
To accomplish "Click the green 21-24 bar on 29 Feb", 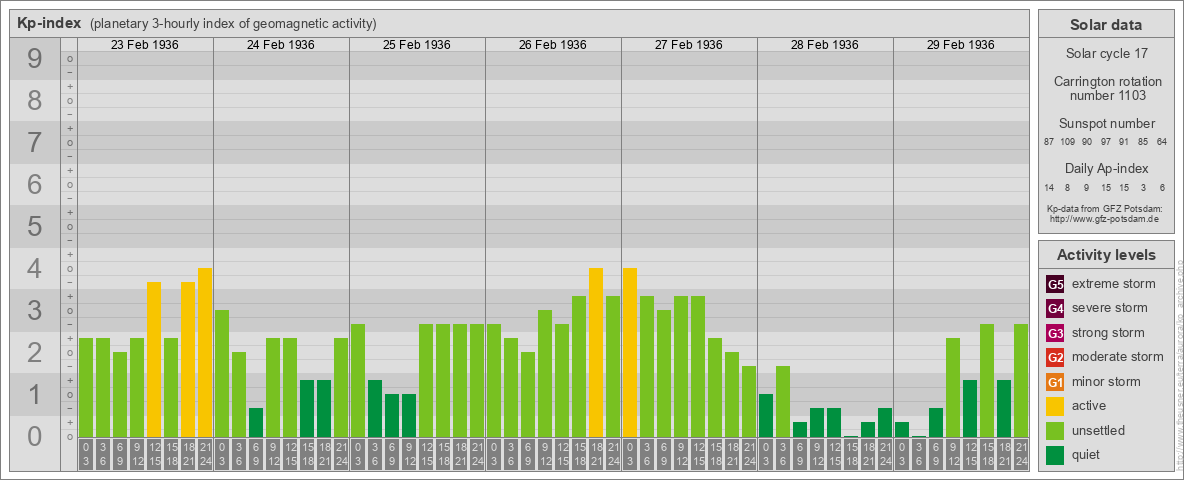I will pyautogui.click(x=1021, y=380).
